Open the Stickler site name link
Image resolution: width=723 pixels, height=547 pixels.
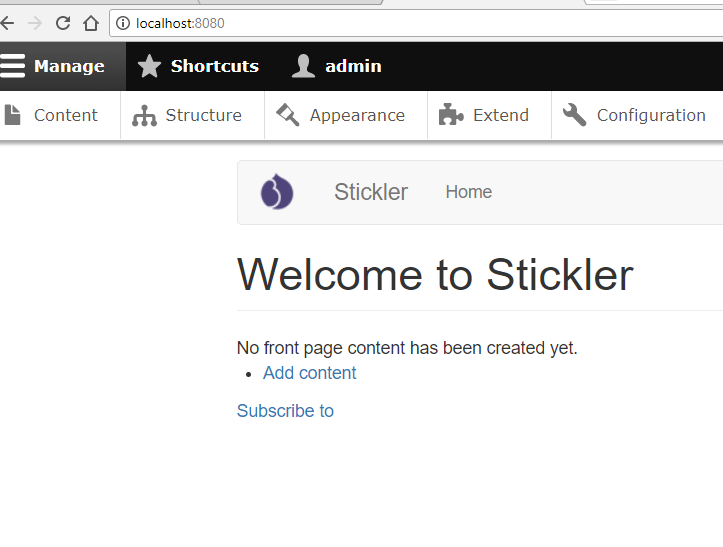pyautogui.click(x=371, y=192)
